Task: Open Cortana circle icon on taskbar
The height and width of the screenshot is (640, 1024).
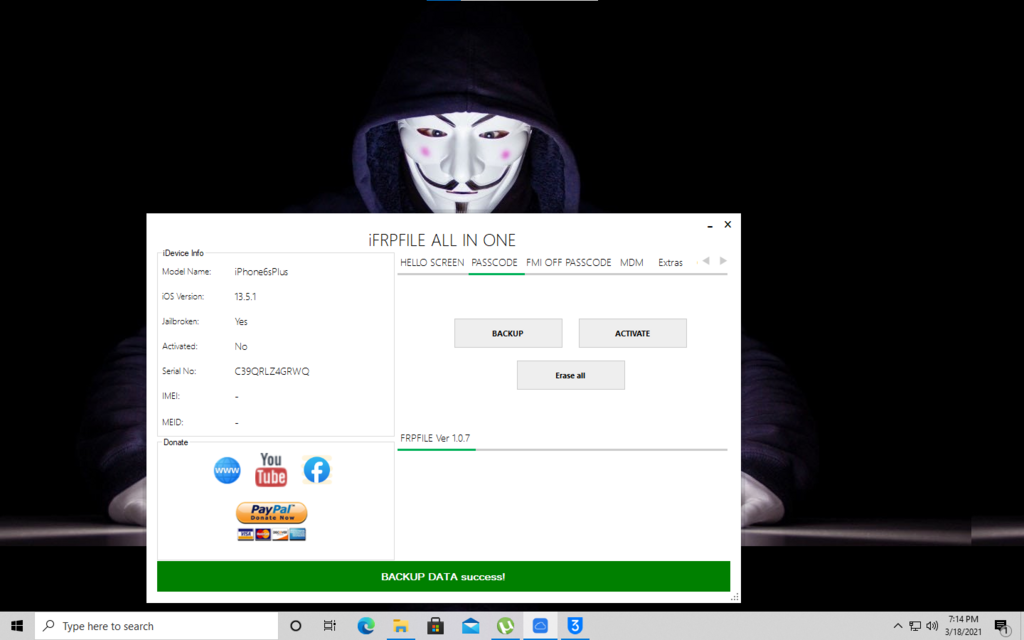Action: [295, 626]
